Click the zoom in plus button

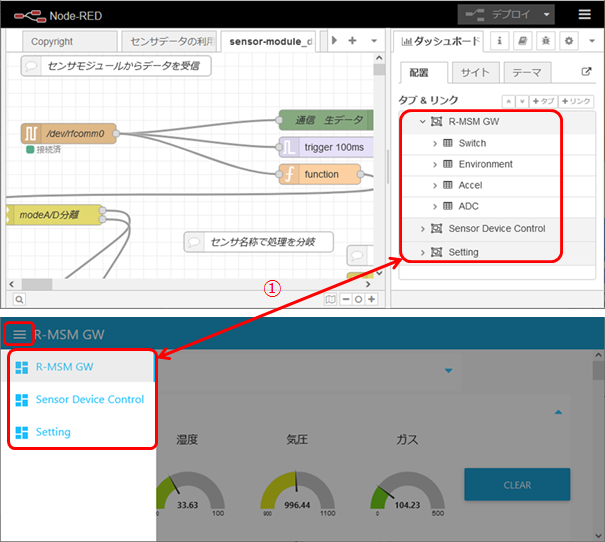click(371, 299)
